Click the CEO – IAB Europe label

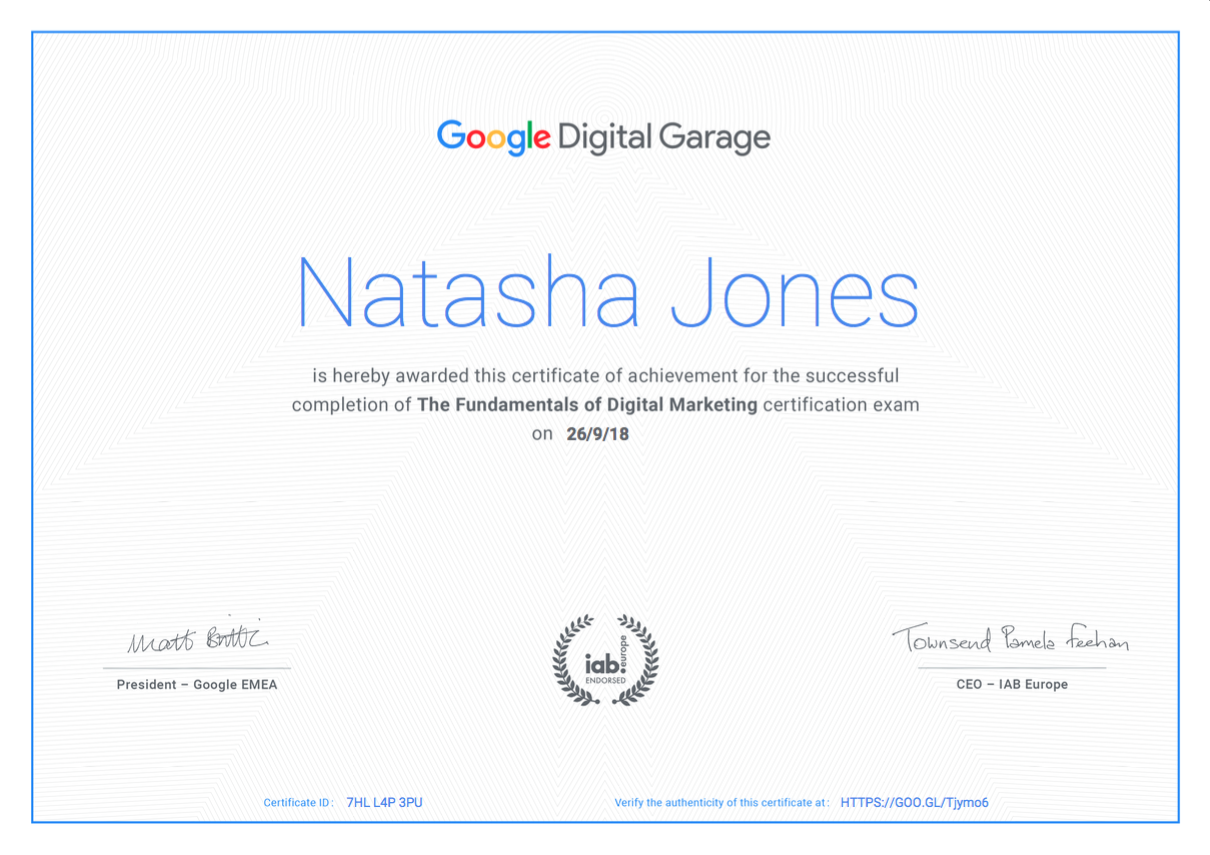pos(1012,685)
